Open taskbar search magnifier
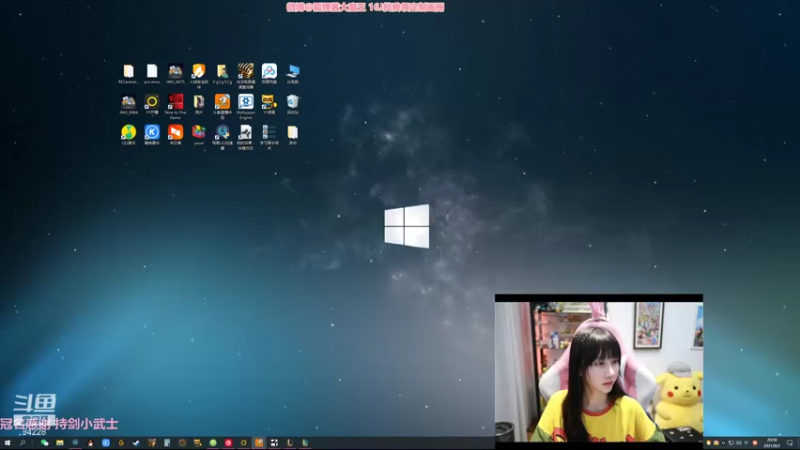Image resolution: width=800 pixels, height=450 pixels. (22, 443)
